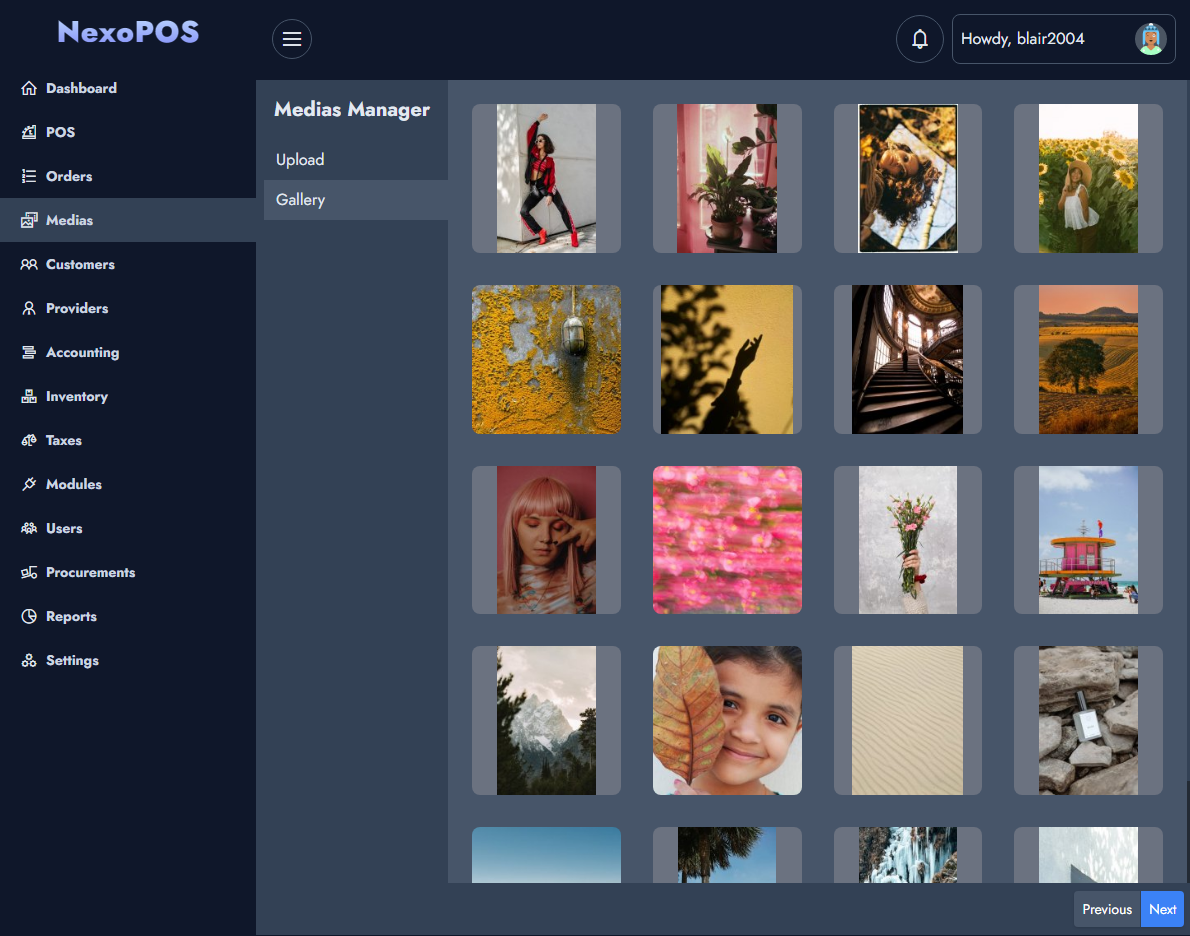Screen dimensions: 1190x936
Task: Toggle the hamburger sidebar menu button
Action: pyautogui.click(x=292, y=39)
